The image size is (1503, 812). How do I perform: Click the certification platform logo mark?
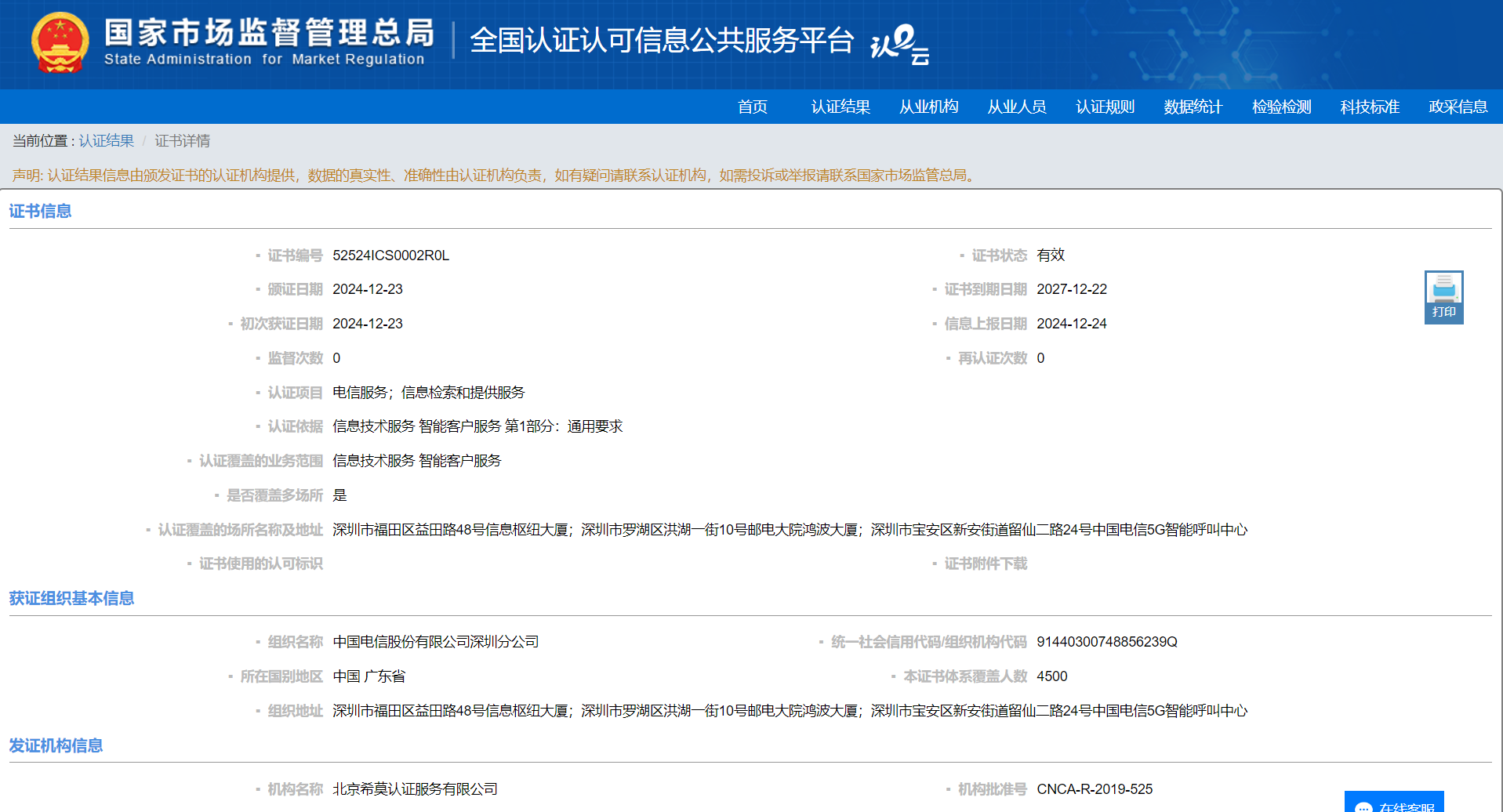(899, 44)
